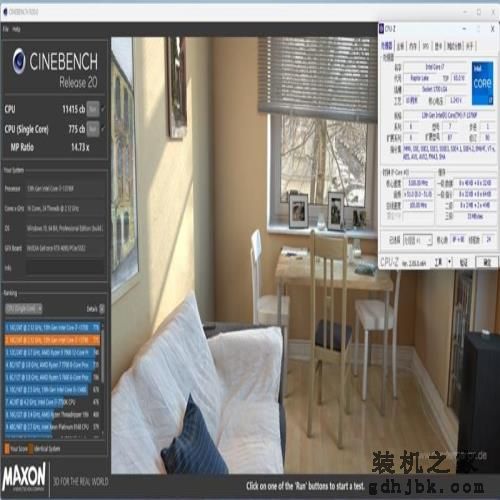This screenshot has height=500, width=500.
Task: Click the Cores x GHz value in Your System
Action: click(65, 209)
